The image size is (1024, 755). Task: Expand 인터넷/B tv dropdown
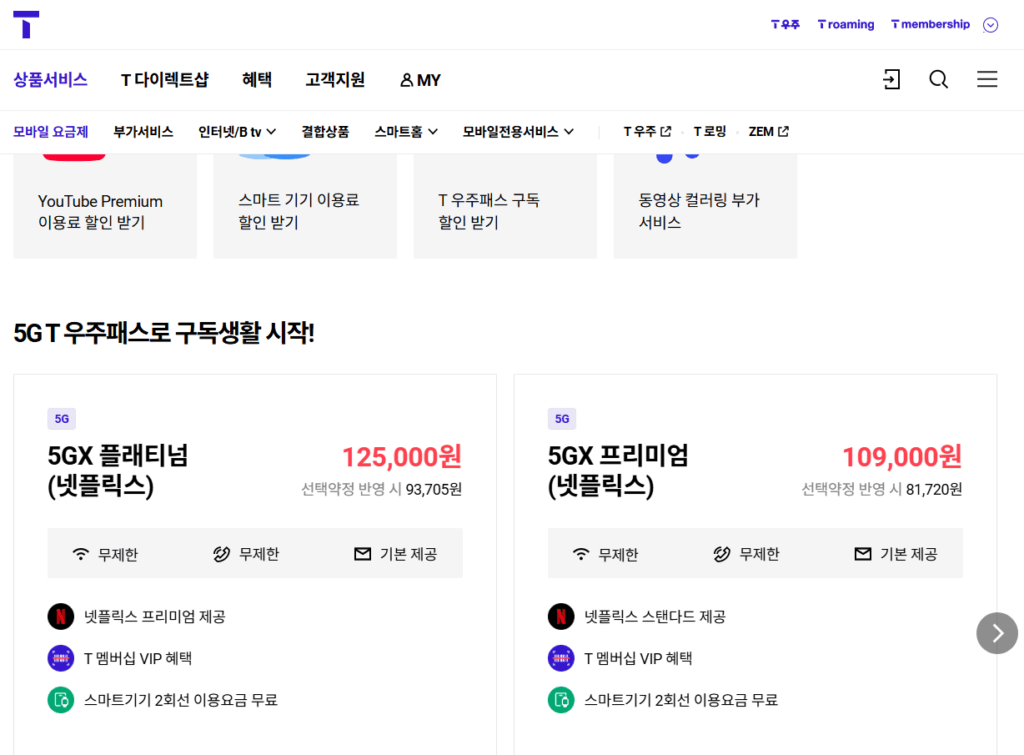pos(237,132)
